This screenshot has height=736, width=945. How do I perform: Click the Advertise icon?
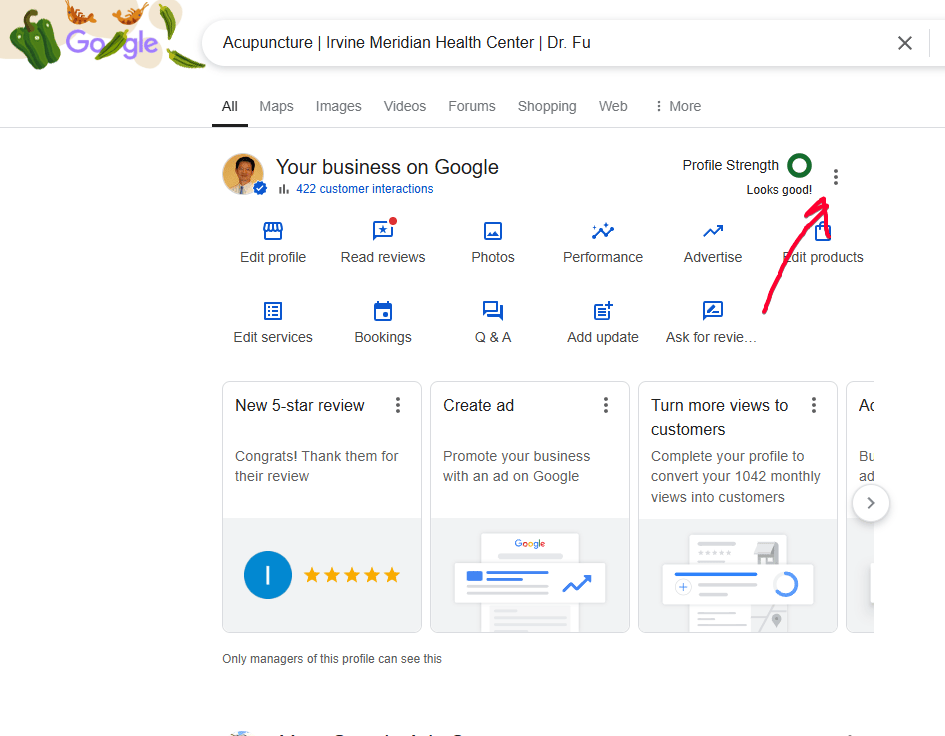[712, 231]
